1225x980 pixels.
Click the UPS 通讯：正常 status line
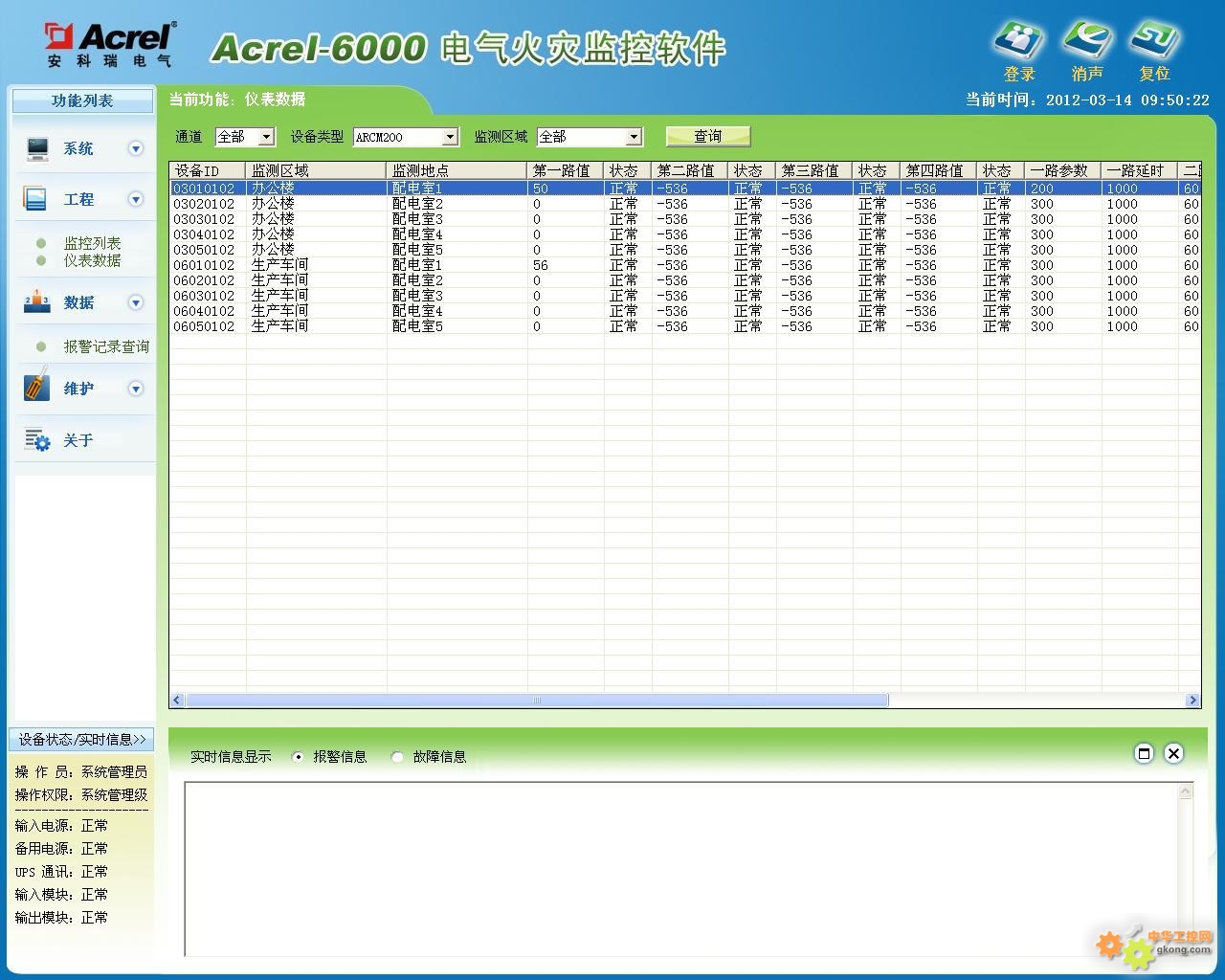click(x=61, y=871)
